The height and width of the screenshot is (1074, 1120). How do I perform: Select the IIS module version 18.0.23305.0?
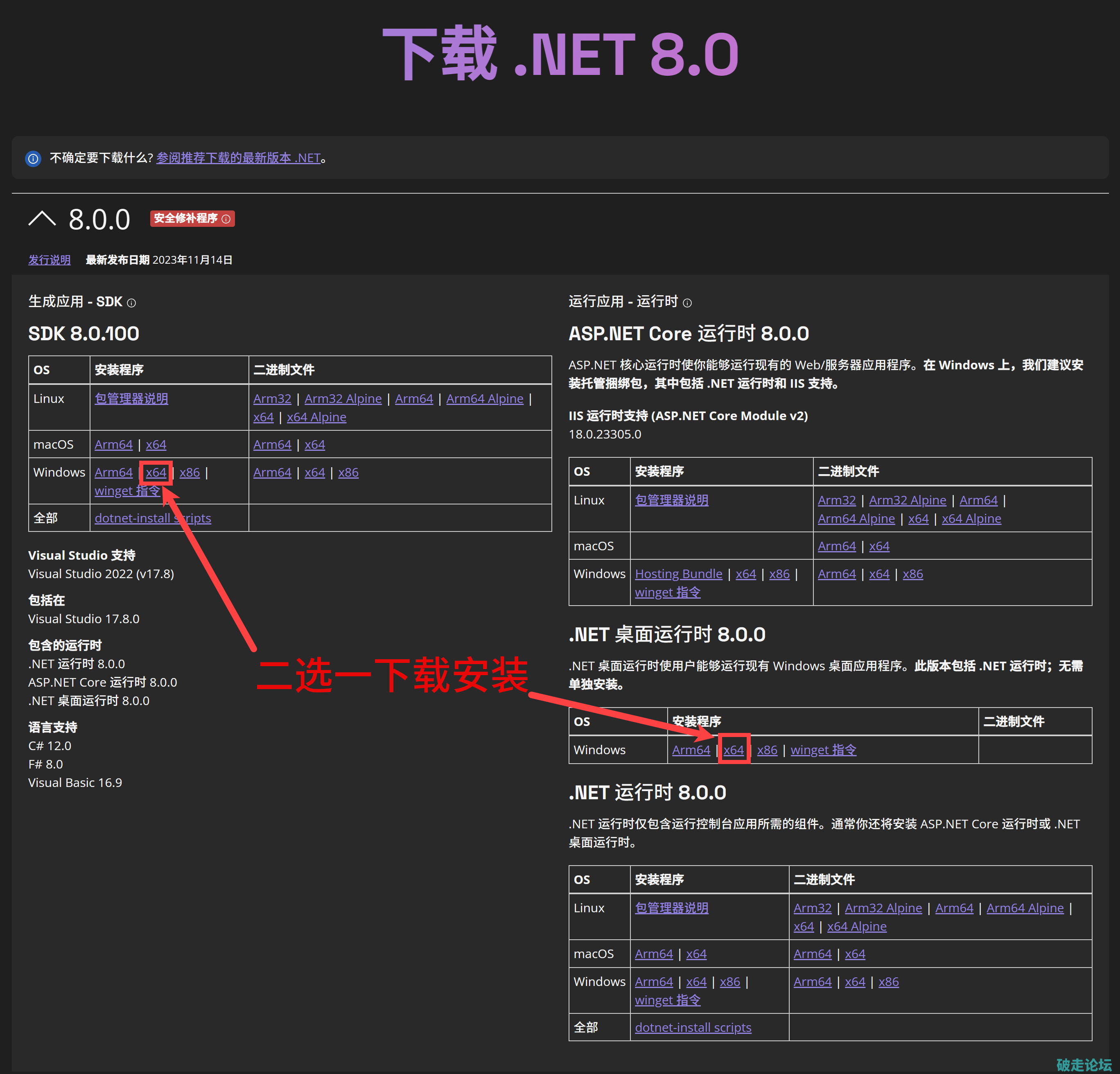coord(605,434)
